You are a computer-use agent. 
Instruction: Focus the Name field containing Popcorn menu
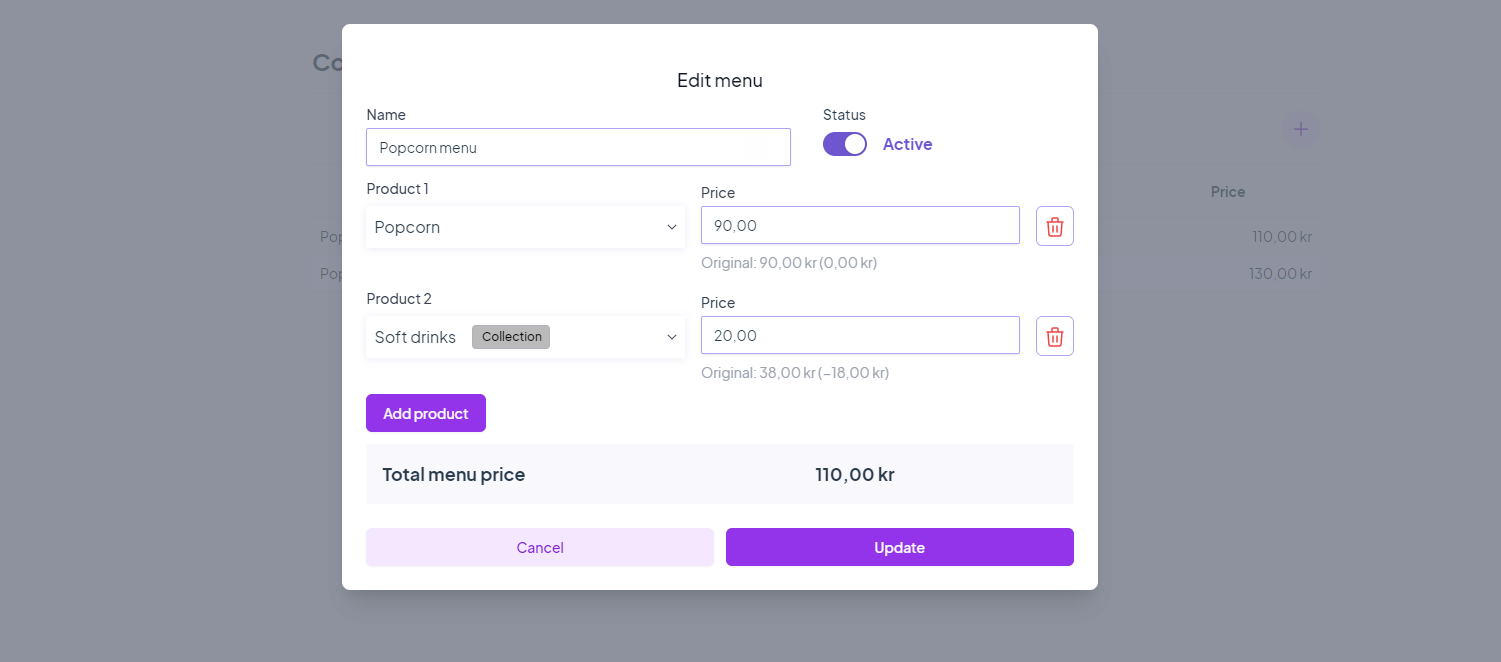pyautogui.click(x=578, y=147)
